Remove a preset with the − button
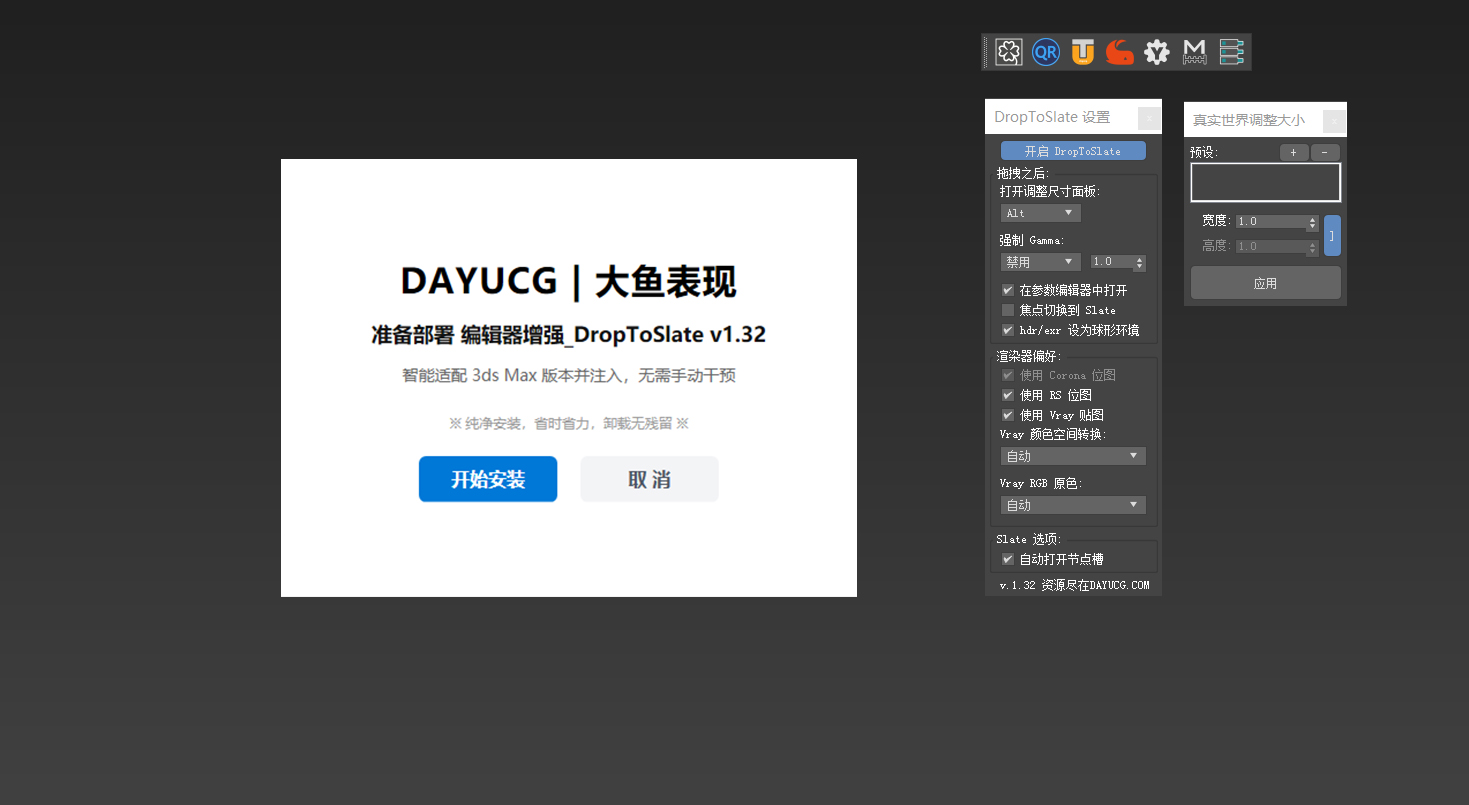The image size is (1469, 805). (1325, 153)
